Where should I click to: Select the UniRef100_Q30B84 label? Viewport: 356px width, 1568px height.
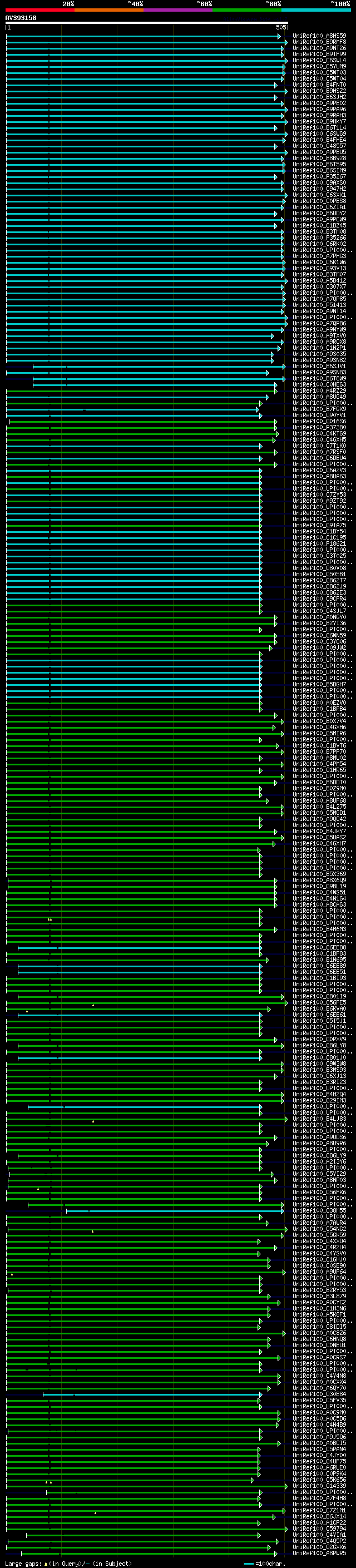(x=319, y=1394)
